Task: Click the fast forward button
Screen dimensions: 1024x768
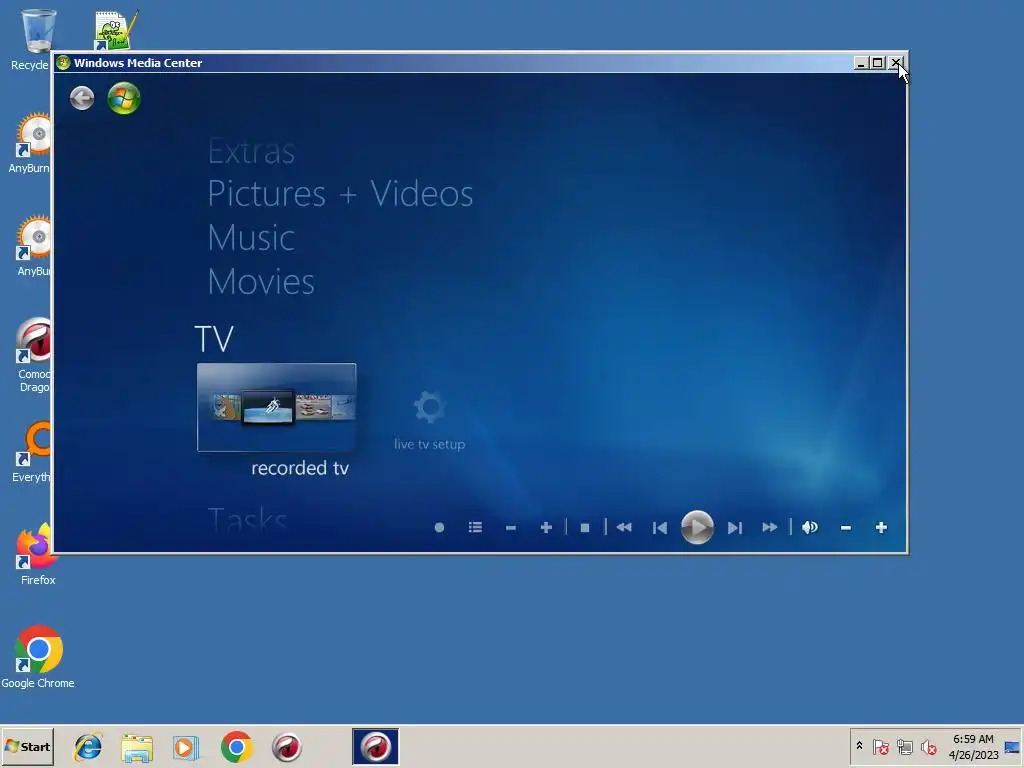Action: 770,527
